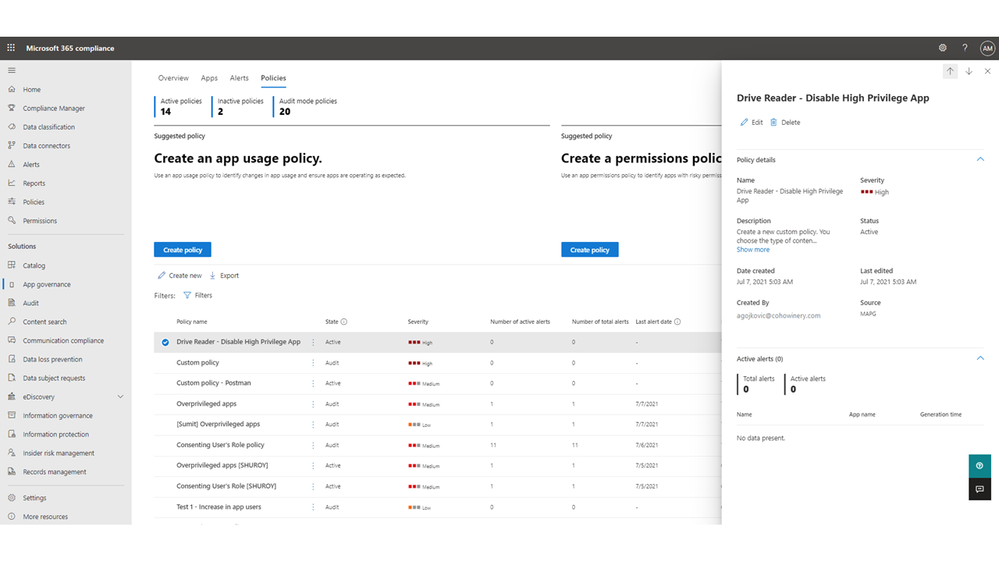
Task: Open the [Sumit] Overprivileged apps policy
Action: [x=218, y=424]
